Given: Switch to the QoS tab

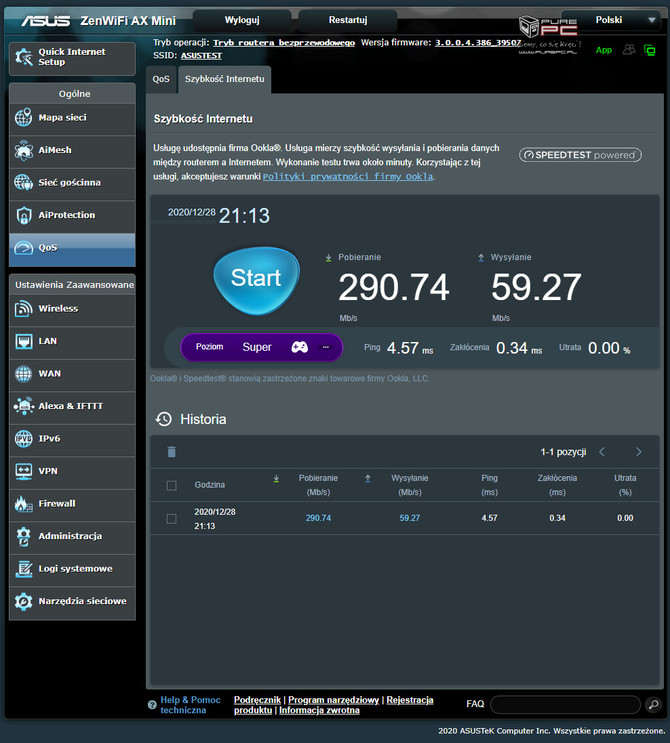Looking at the screenshot, I should pyautogui.click(x=161, y=79).
